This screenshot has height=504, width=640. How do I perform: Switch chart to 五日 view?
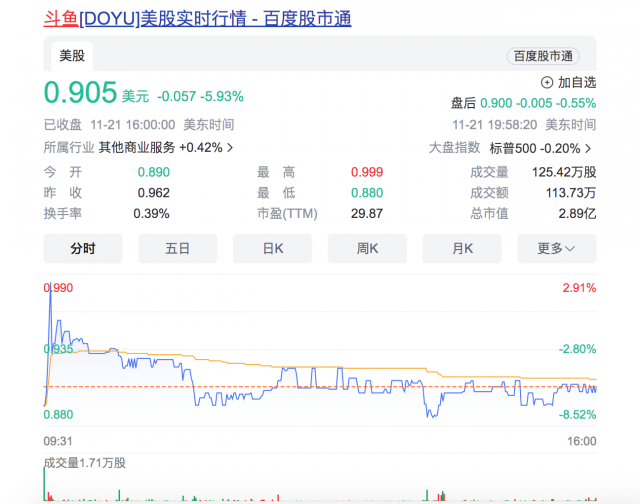pos(178,248)
